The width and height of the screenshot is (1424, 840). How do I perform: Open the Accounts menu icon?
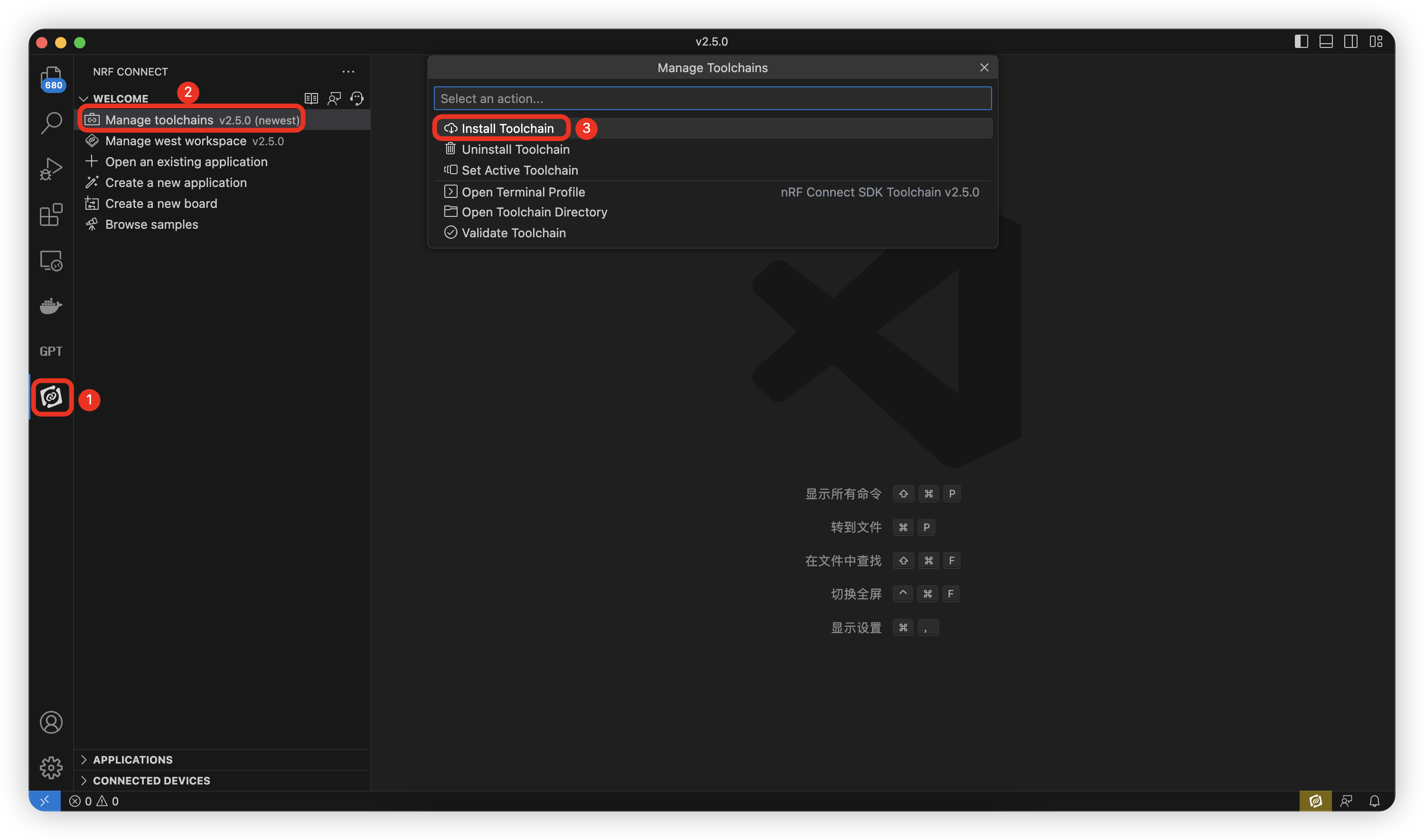pos(52,723)
